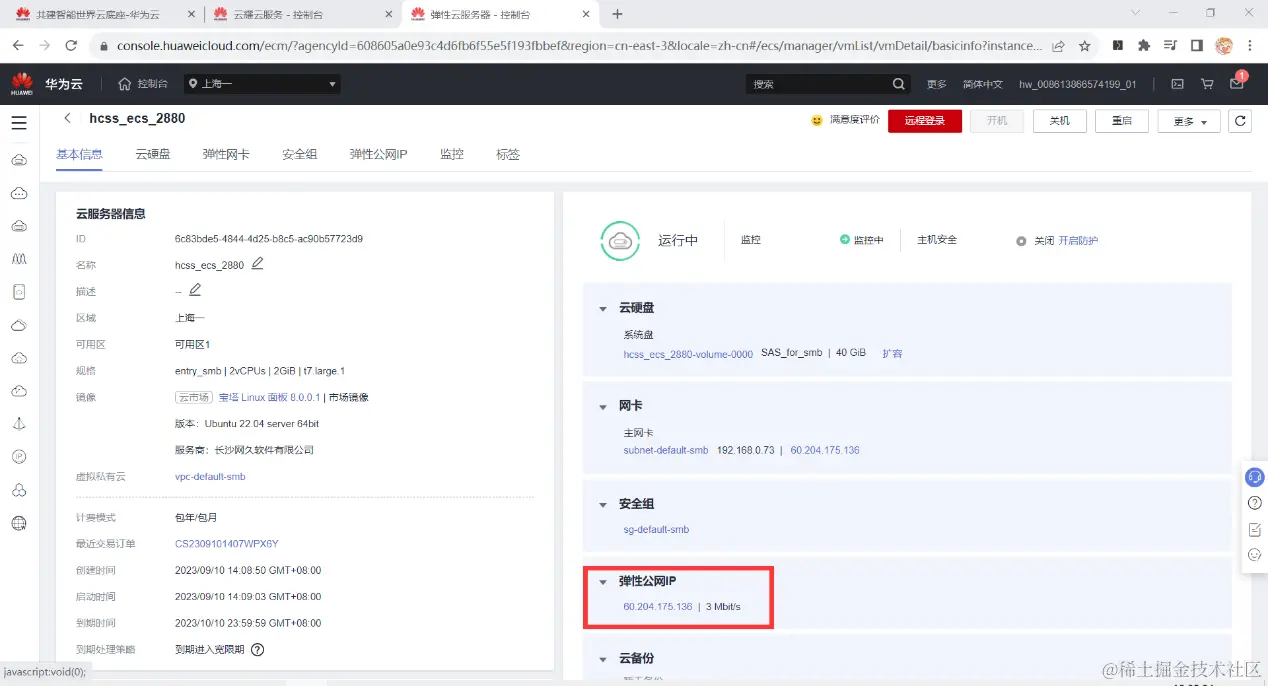Click the 关机 button
Screen dimensions: 1268x686
click(x=1059, y=121)
